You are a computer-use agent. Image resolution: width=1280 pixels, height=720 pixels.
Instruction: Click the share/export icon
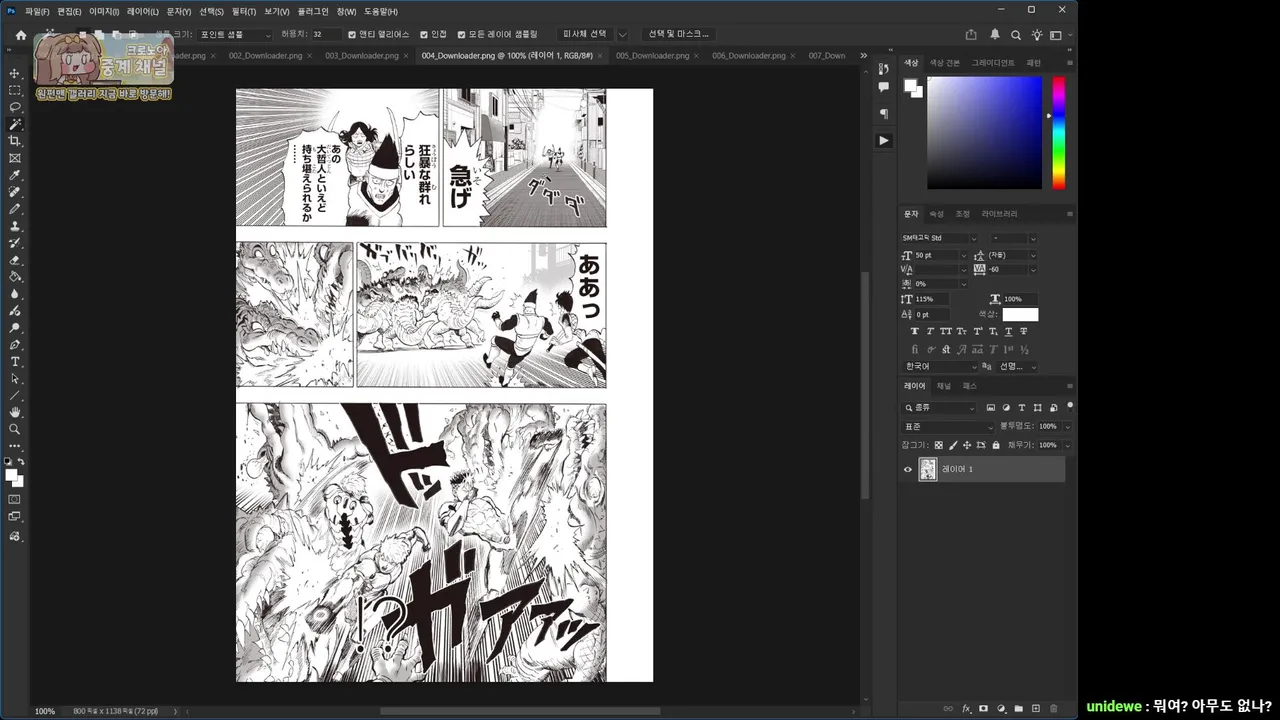pyautogui.click(x=971, y=35)
